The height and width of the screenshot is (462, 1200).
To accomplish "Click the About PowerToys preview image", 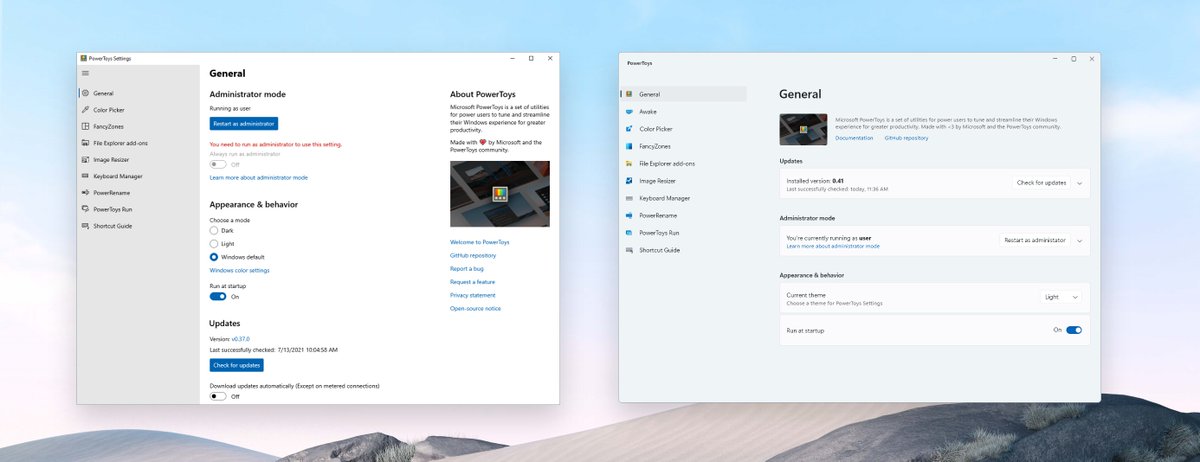I will click(499, 194).
